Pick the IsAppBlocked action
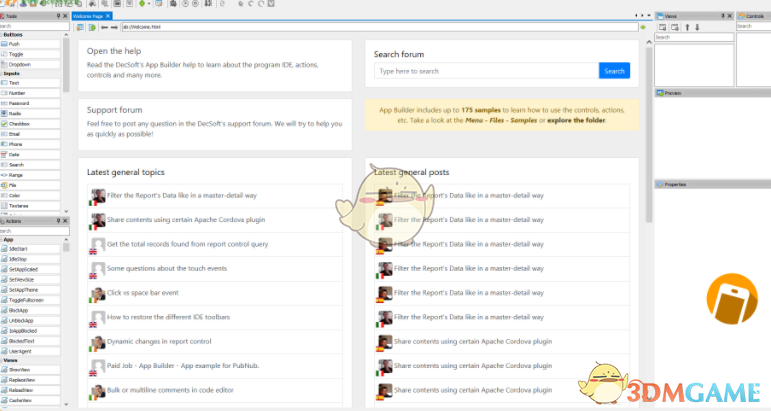This screenshot has width=771, height=411. point(30,331)
